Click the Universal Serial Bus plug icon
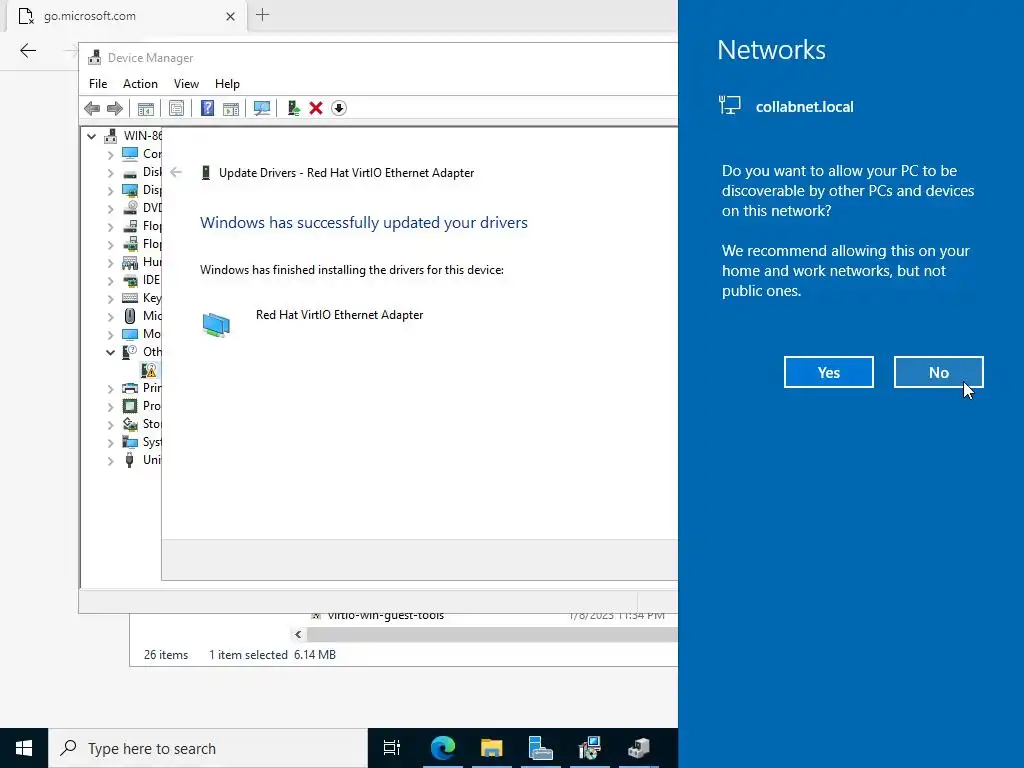 [x=130, y=460]
